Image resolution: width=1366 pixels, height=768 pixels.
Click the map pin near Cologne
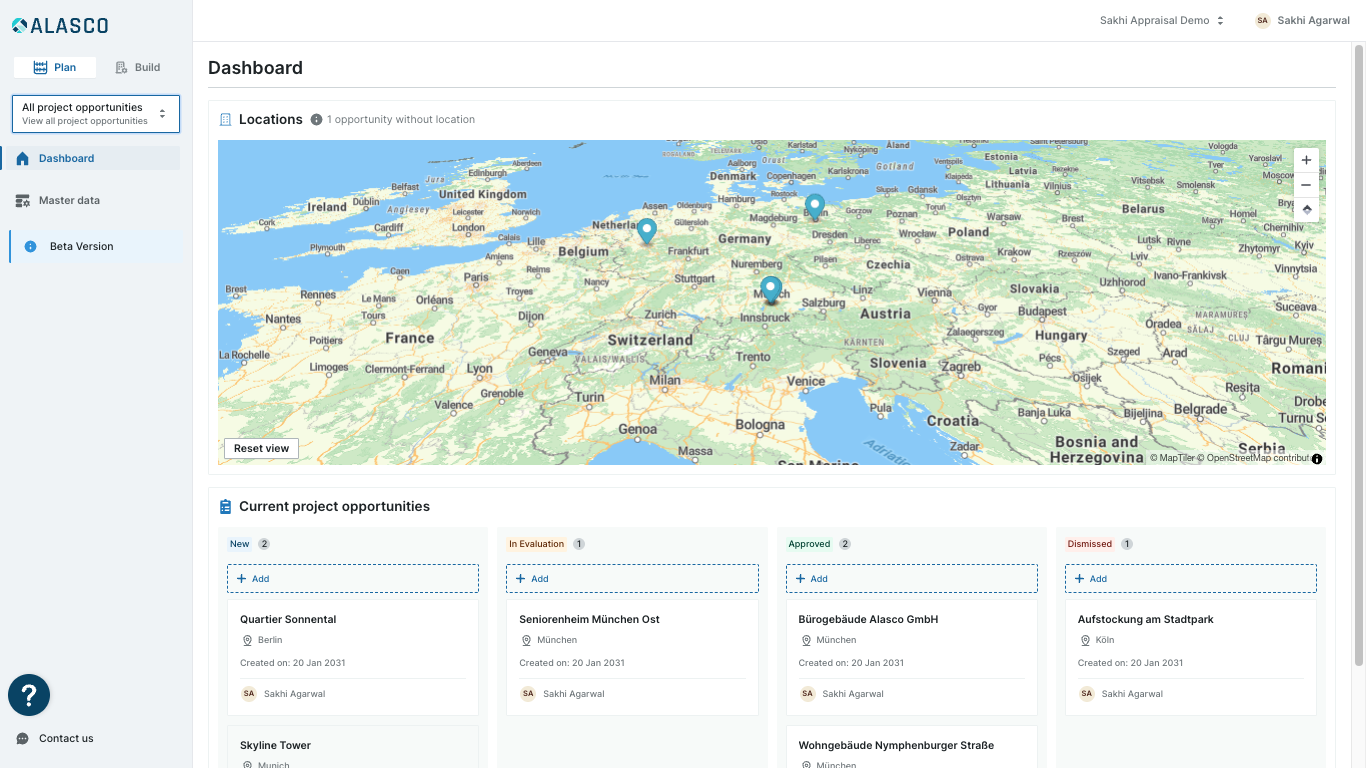point(647,231)
